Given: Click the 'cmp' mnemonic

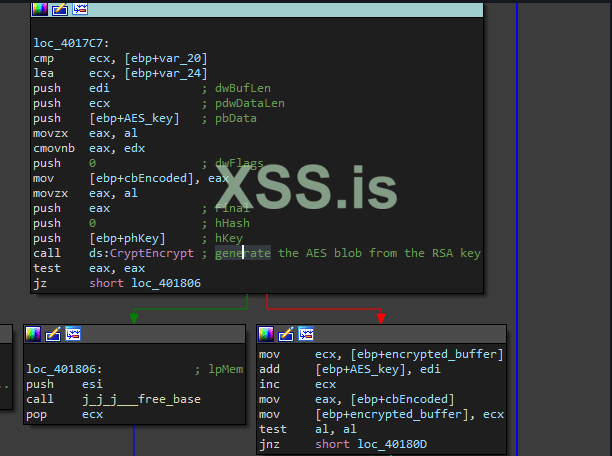Looking at the screenshot, I should 43,59.
